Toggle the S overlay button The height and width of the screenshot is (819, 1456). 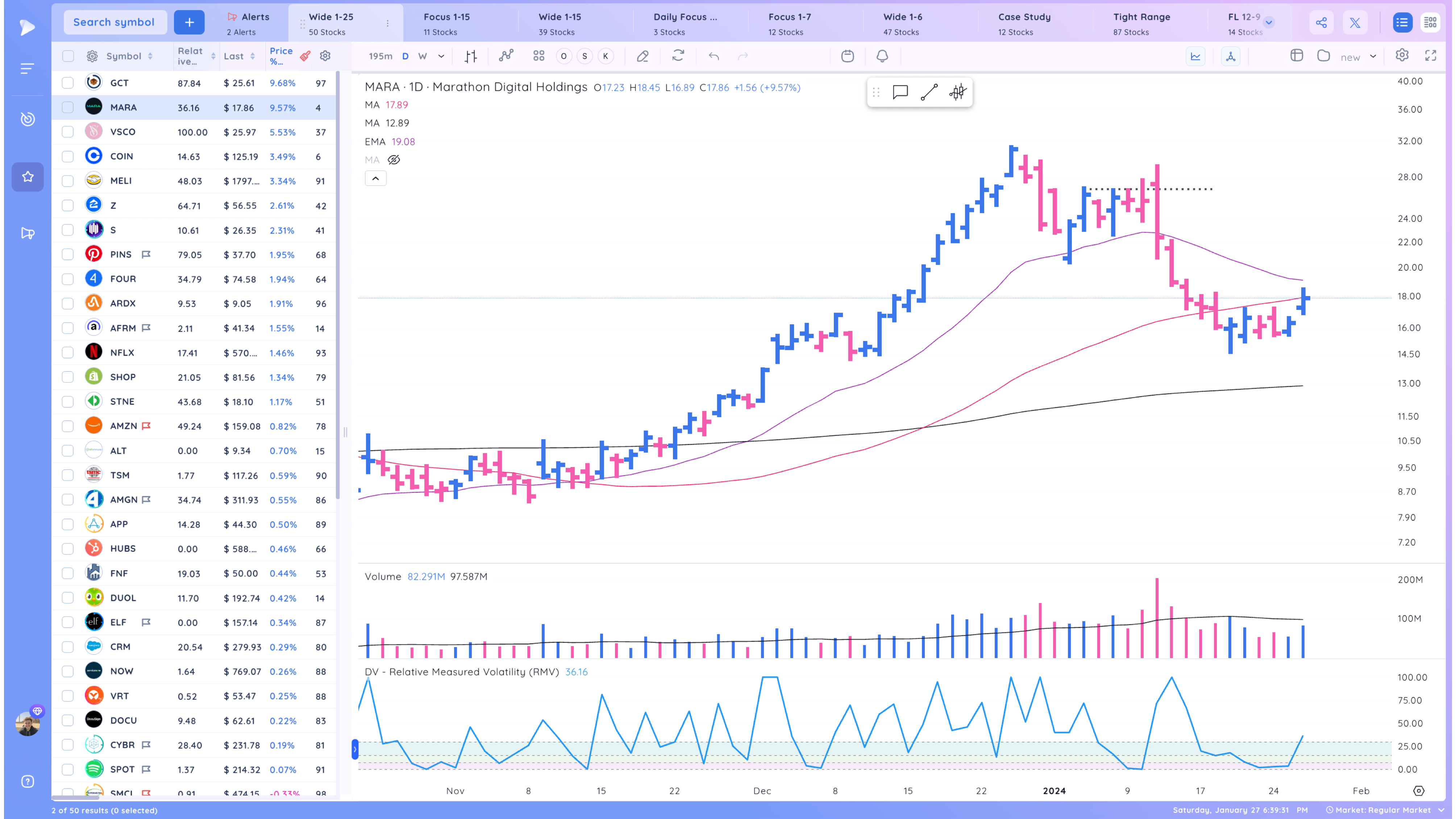pyautogui.click(x=585, y=56)
